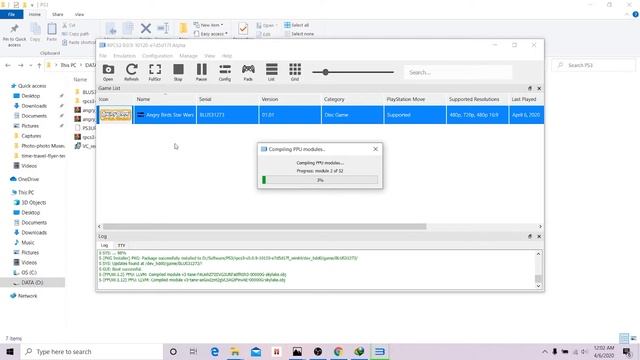Switch game list to Grid view icon
This screenshot has height=360, width=640.
pos(295,72)
